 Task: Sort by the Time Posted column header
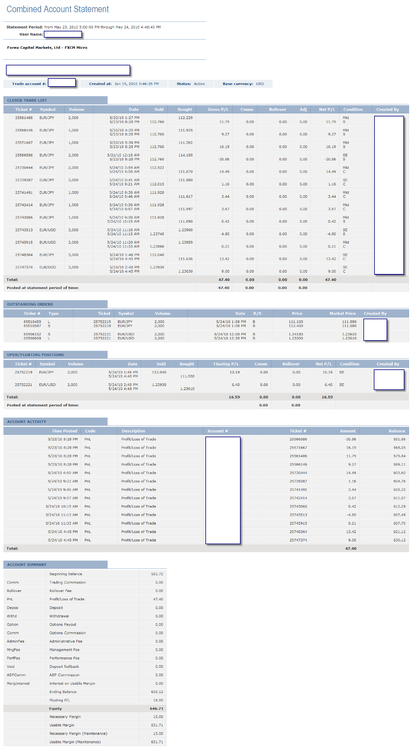pyautogui.click(x=65, y=431)
